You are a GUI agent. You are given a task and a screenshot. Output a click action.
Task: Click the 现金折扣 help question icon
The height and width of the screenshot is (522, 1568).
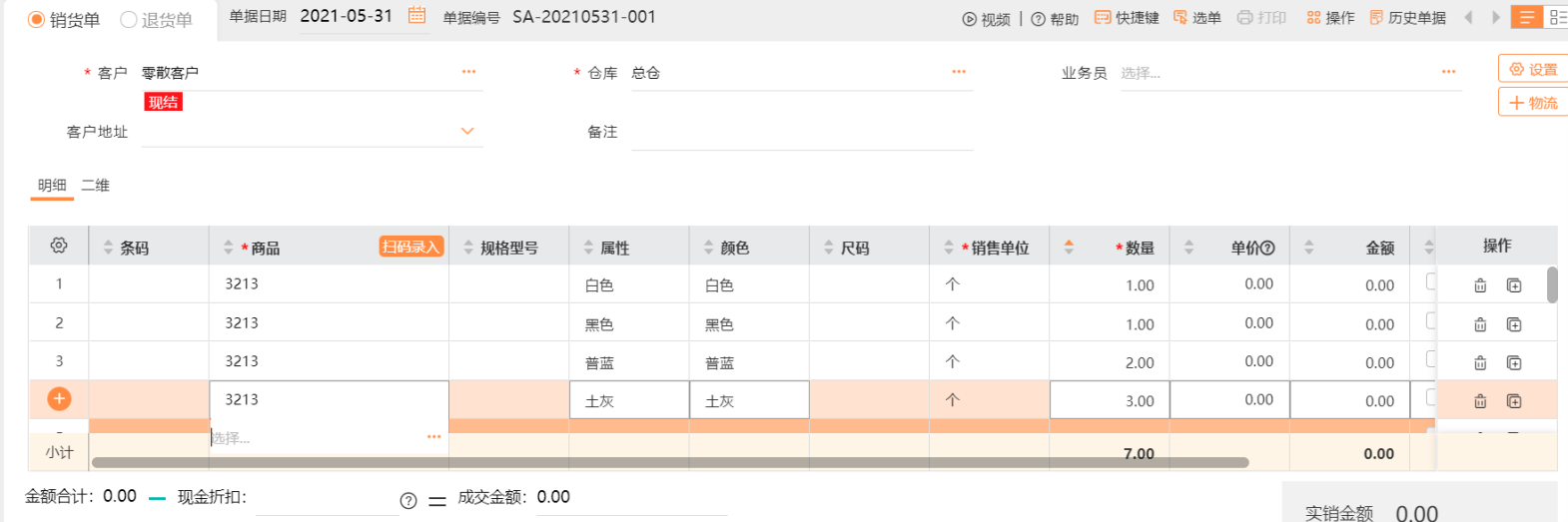pos(408,501)
